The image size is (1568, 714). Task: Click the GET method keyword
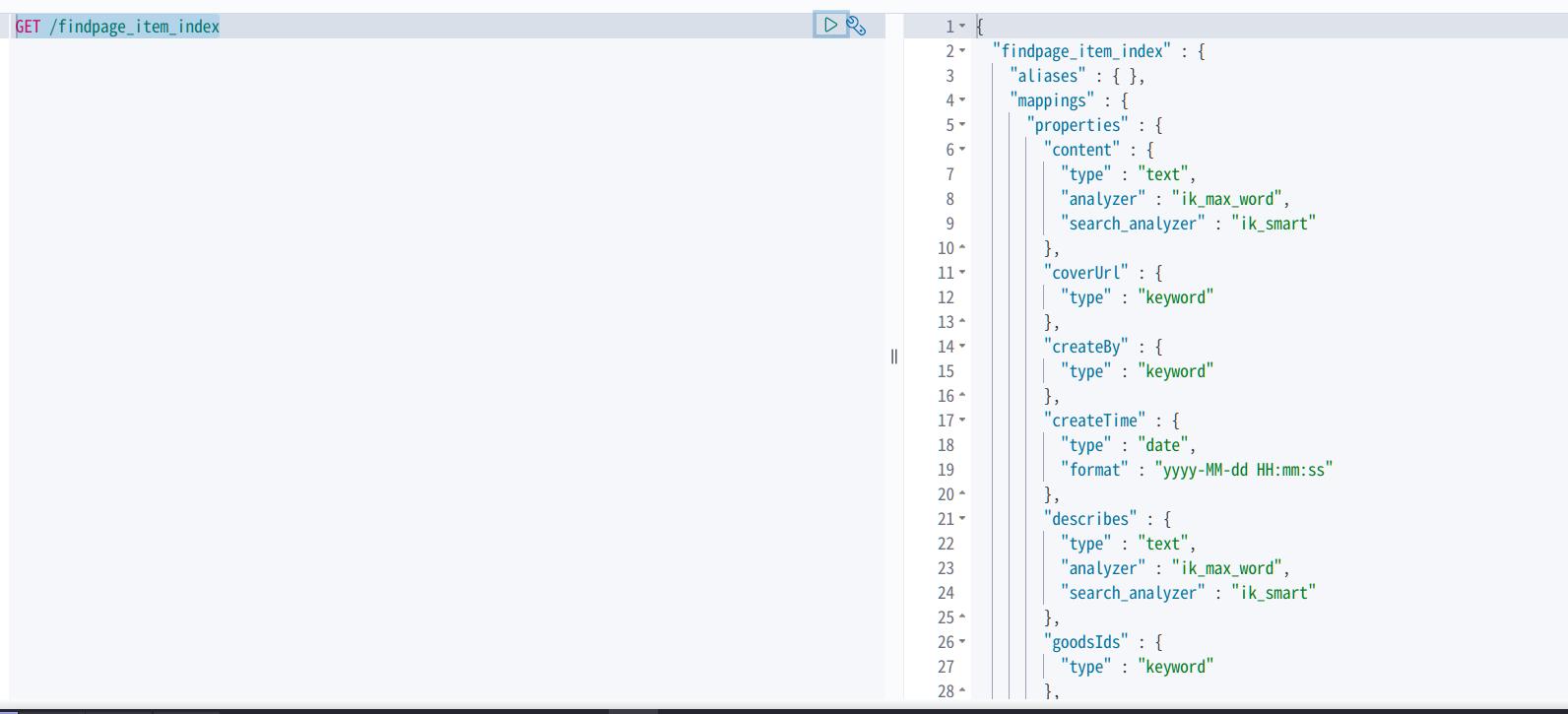pos(29,27)
